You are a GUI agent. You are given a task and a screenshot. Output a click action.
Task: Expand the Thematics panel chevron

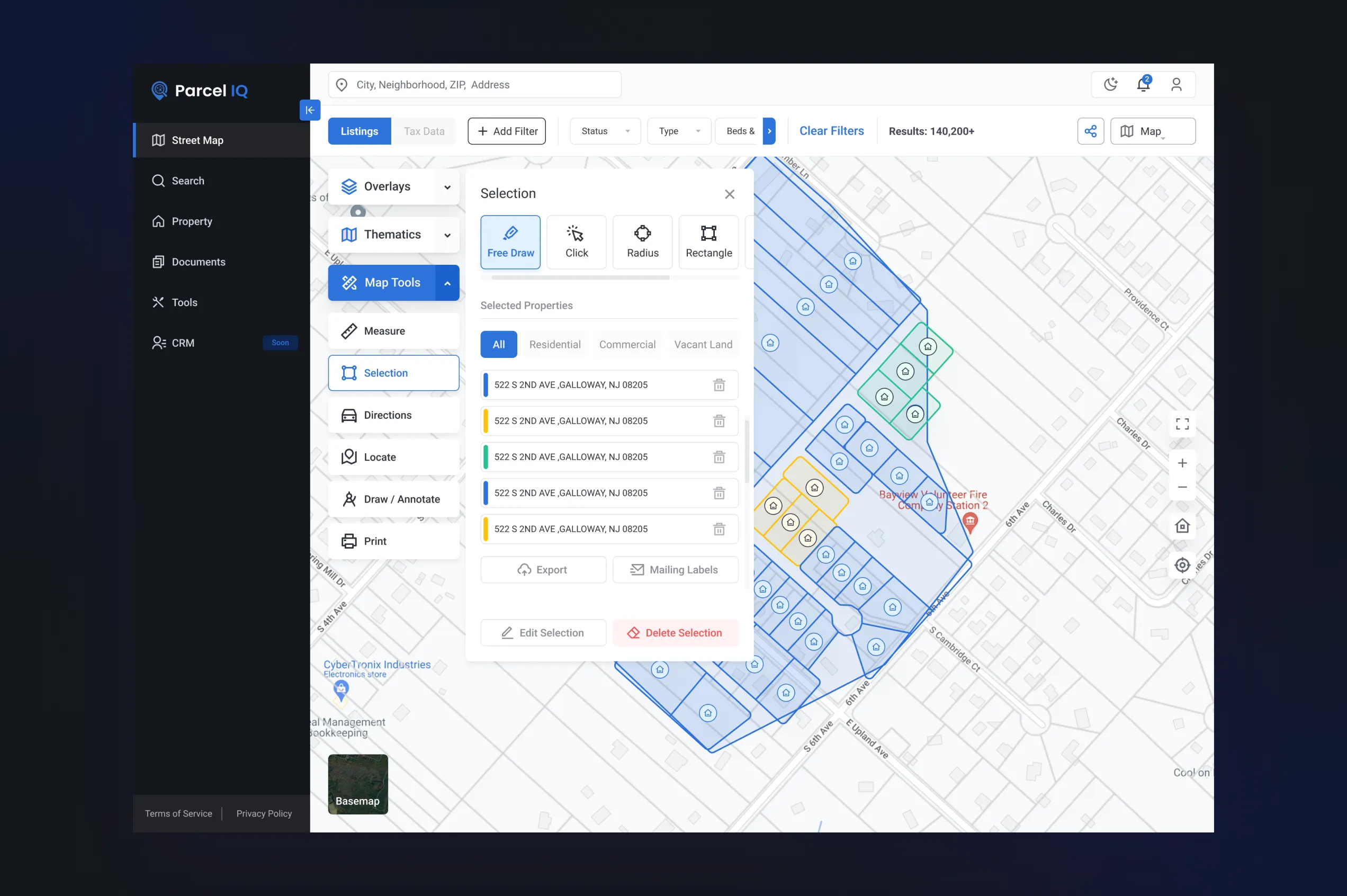tap(447, 235)
